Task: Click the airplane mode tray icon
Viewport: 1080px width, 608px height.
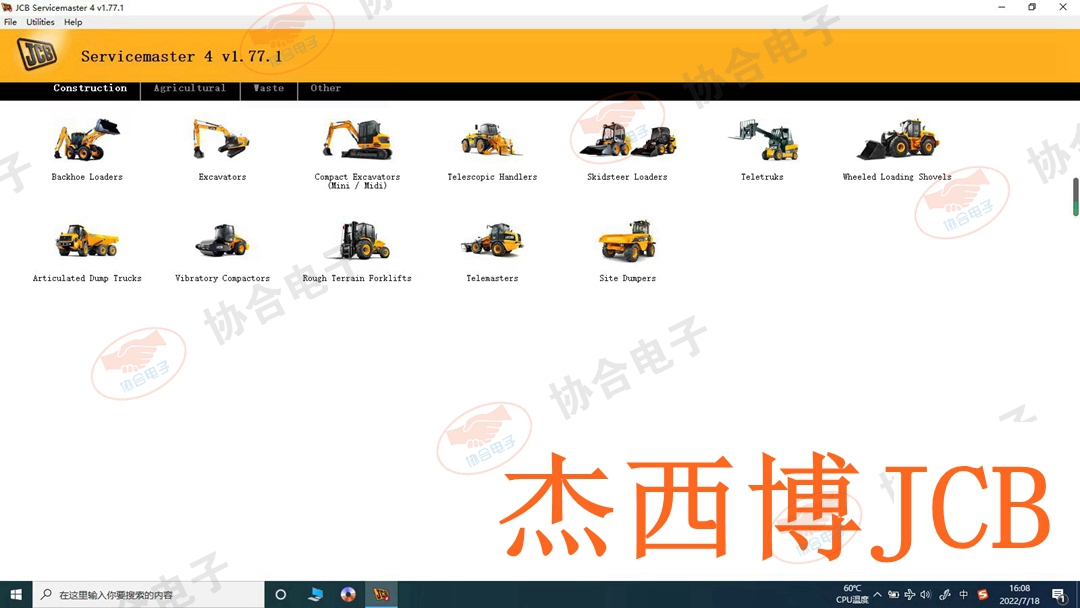Action: [909, 594]
